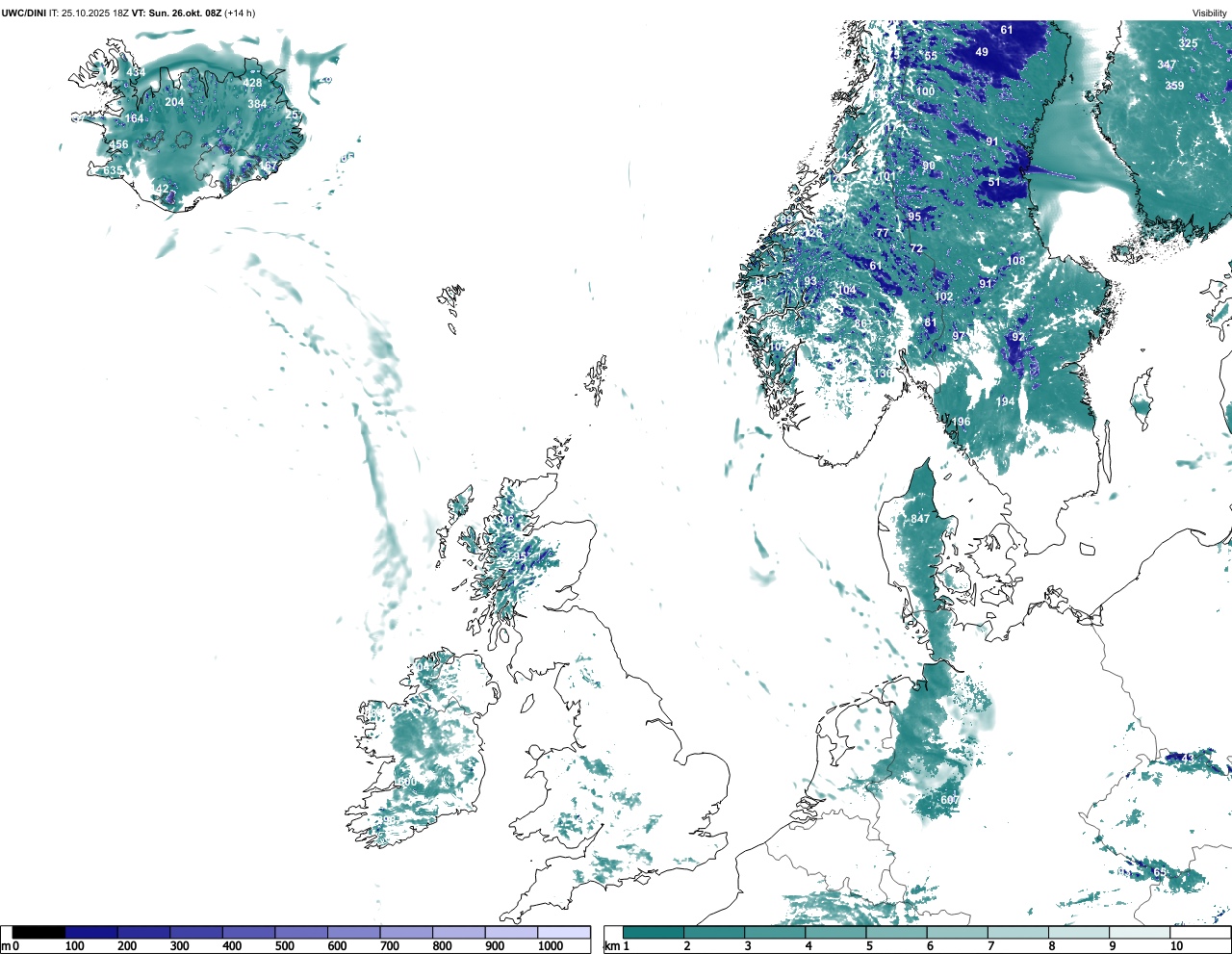This screenshot has height=954, width=1232.
Task: Click the 500–600 m purple legend swatch
Action: [301, 932]
